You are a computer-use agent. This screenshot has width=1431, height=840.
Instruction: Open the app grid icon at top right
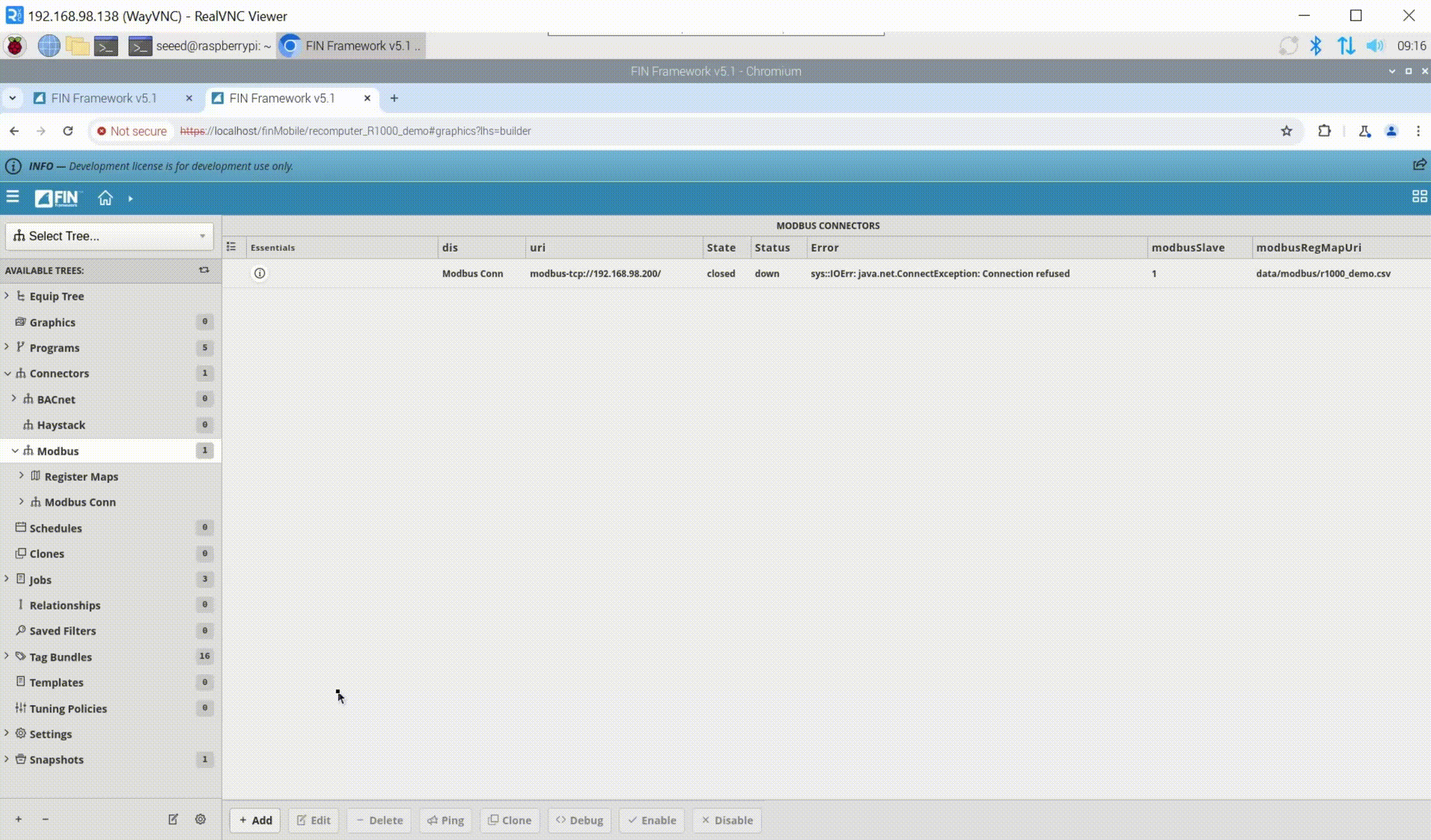[1419, 197]
